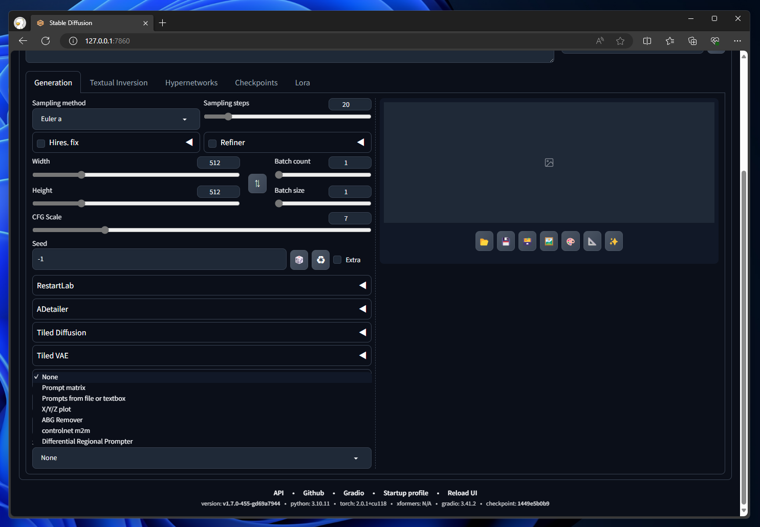Refresh the browser page
The height and width of the screenshot is (527, 760).
(46, 41)
